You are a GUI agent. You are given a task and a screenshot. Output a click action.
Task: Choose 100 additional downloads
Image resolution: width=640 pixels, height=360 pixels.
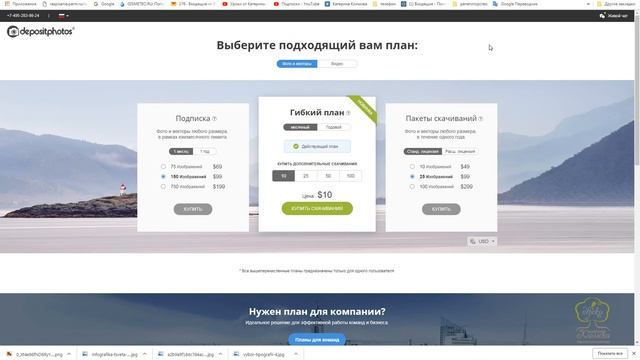(x=351, y=176)
